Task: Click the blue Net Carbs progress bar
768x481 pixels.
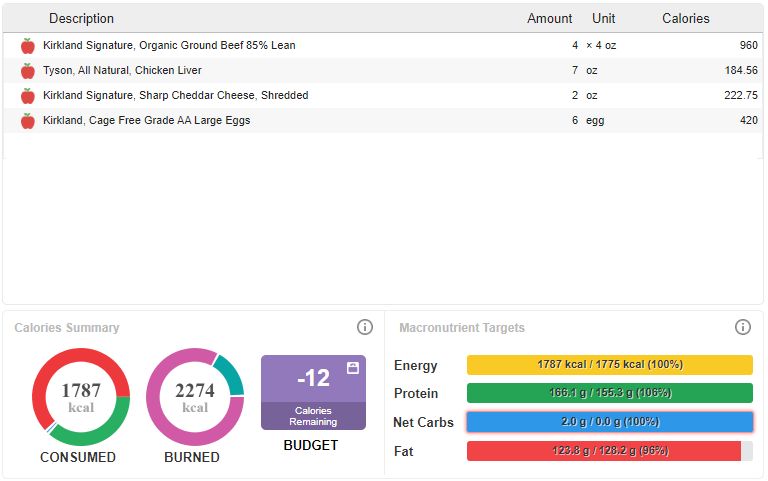Action: click(x=610, y=422)
